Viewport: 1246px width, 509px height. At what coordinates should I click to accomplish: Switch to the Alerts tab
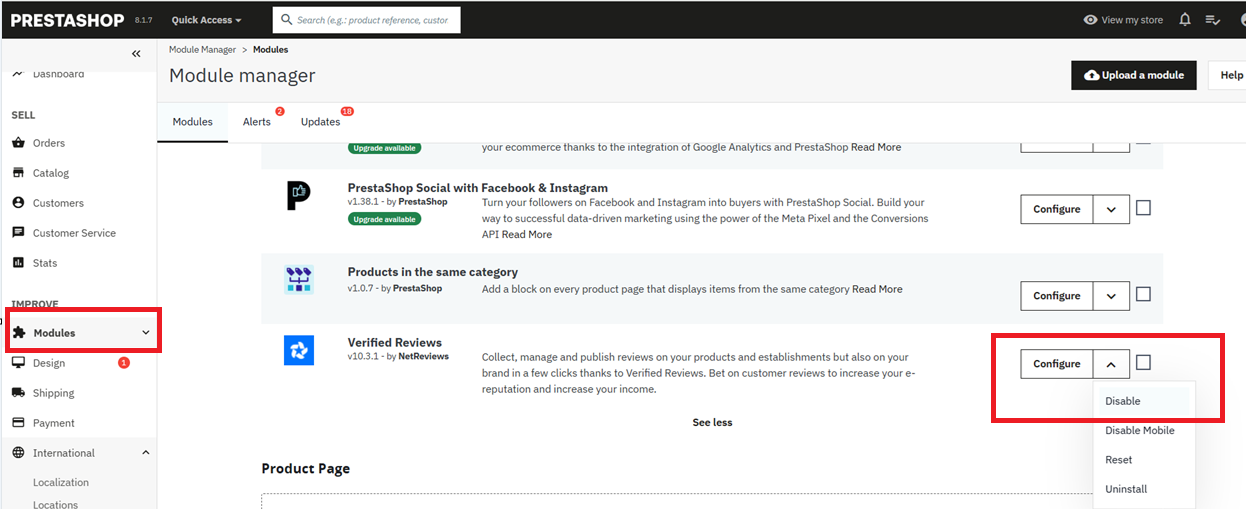257,122
